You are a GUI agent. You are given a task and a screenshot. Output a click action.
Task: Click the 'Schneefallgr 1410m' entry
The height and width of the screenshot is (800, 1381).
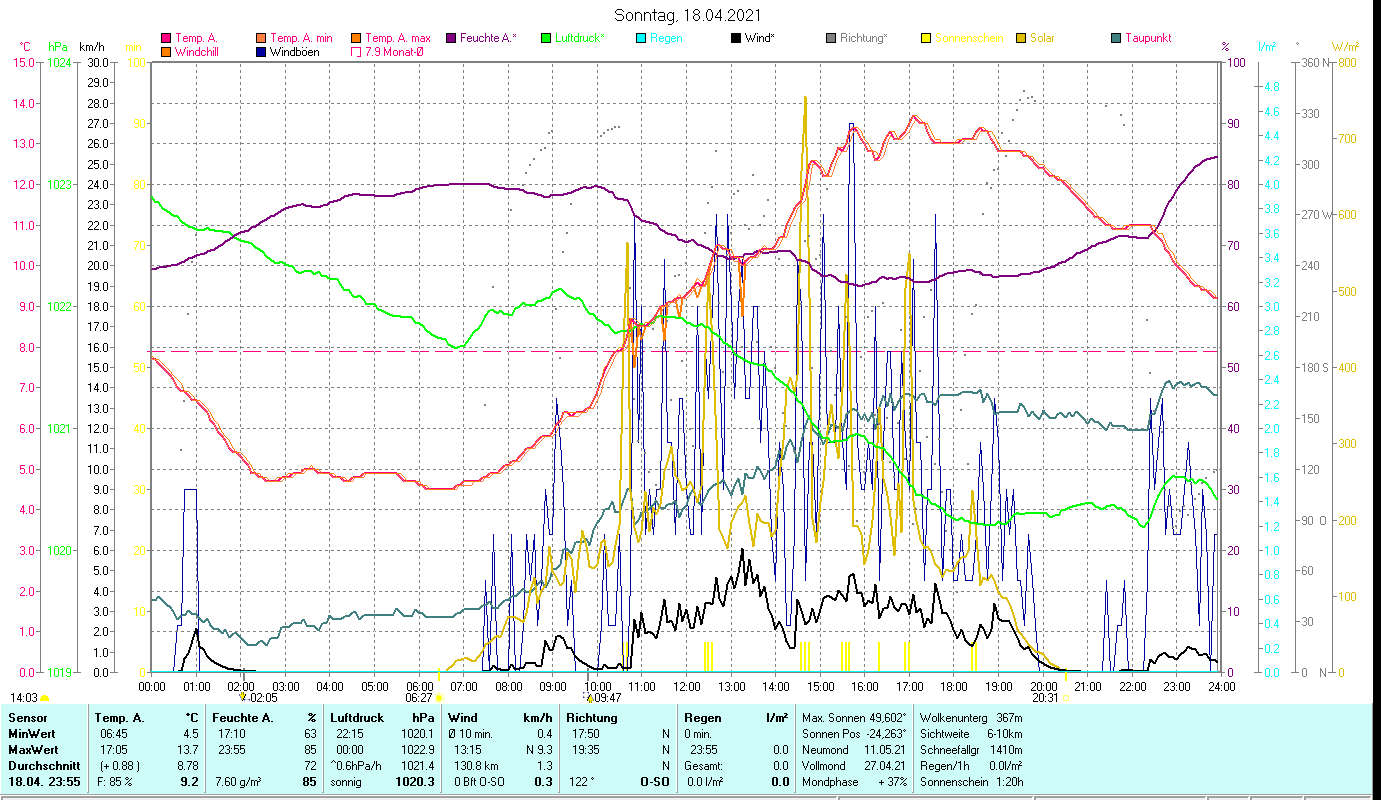pyautogui.click(x=970, y=749)
